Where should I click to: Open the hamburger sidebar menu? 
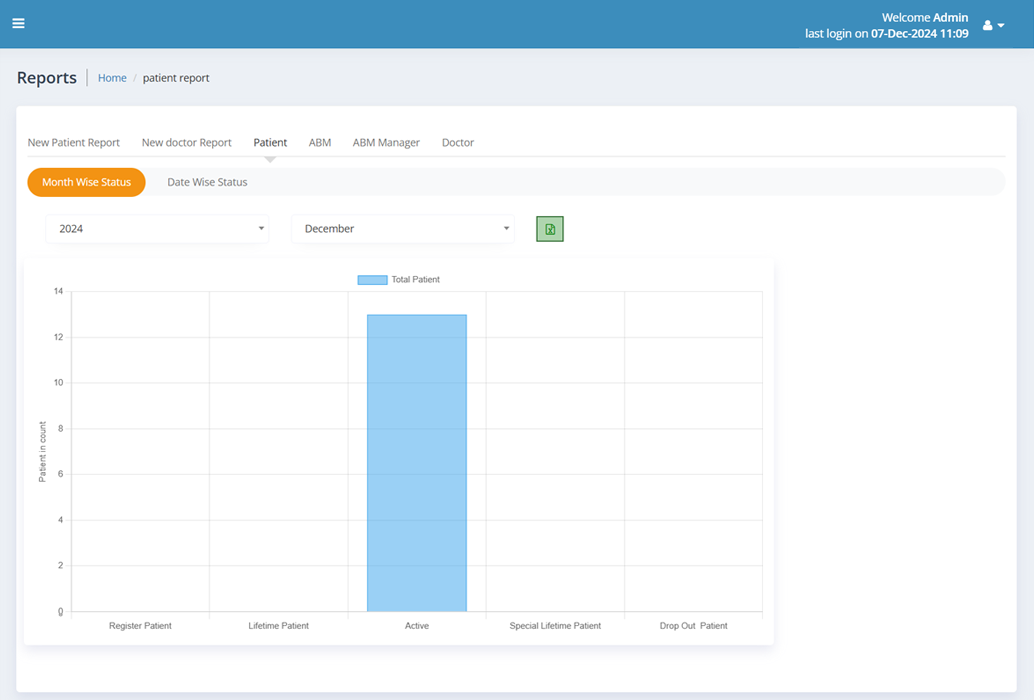[x=18, y=24]
